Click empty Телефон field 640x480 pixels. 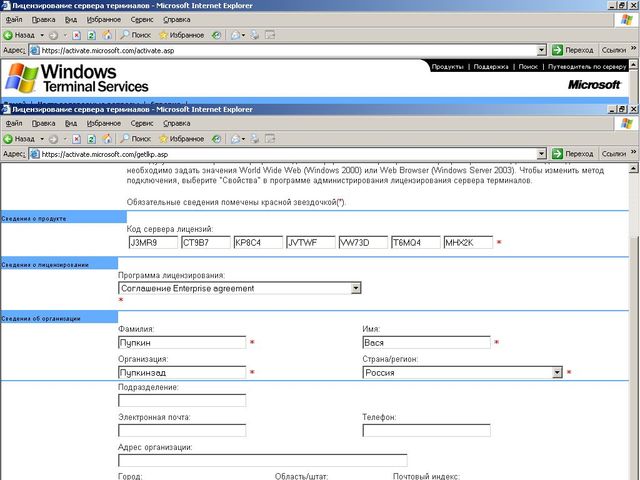(x=426, y=431)
